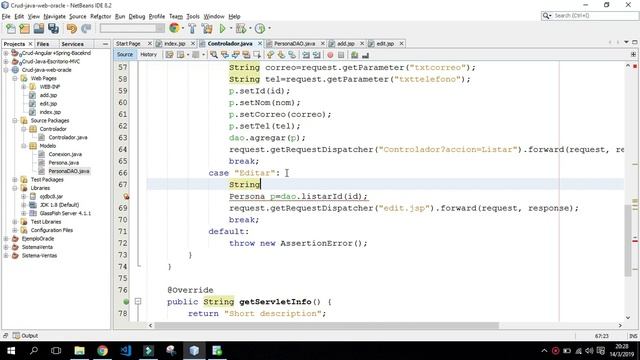The height and width of the screenshot is (360, 640).
Task: Open the Tools menu
Action: [193, 16]
